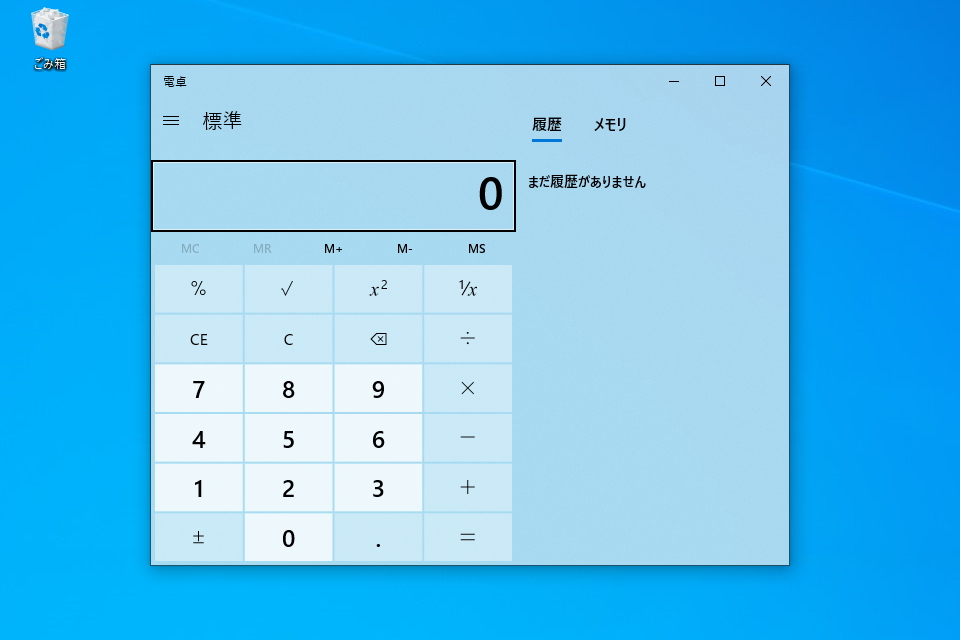Click the division operator
The width and height of the screenshot is (960, 640).
467,338
